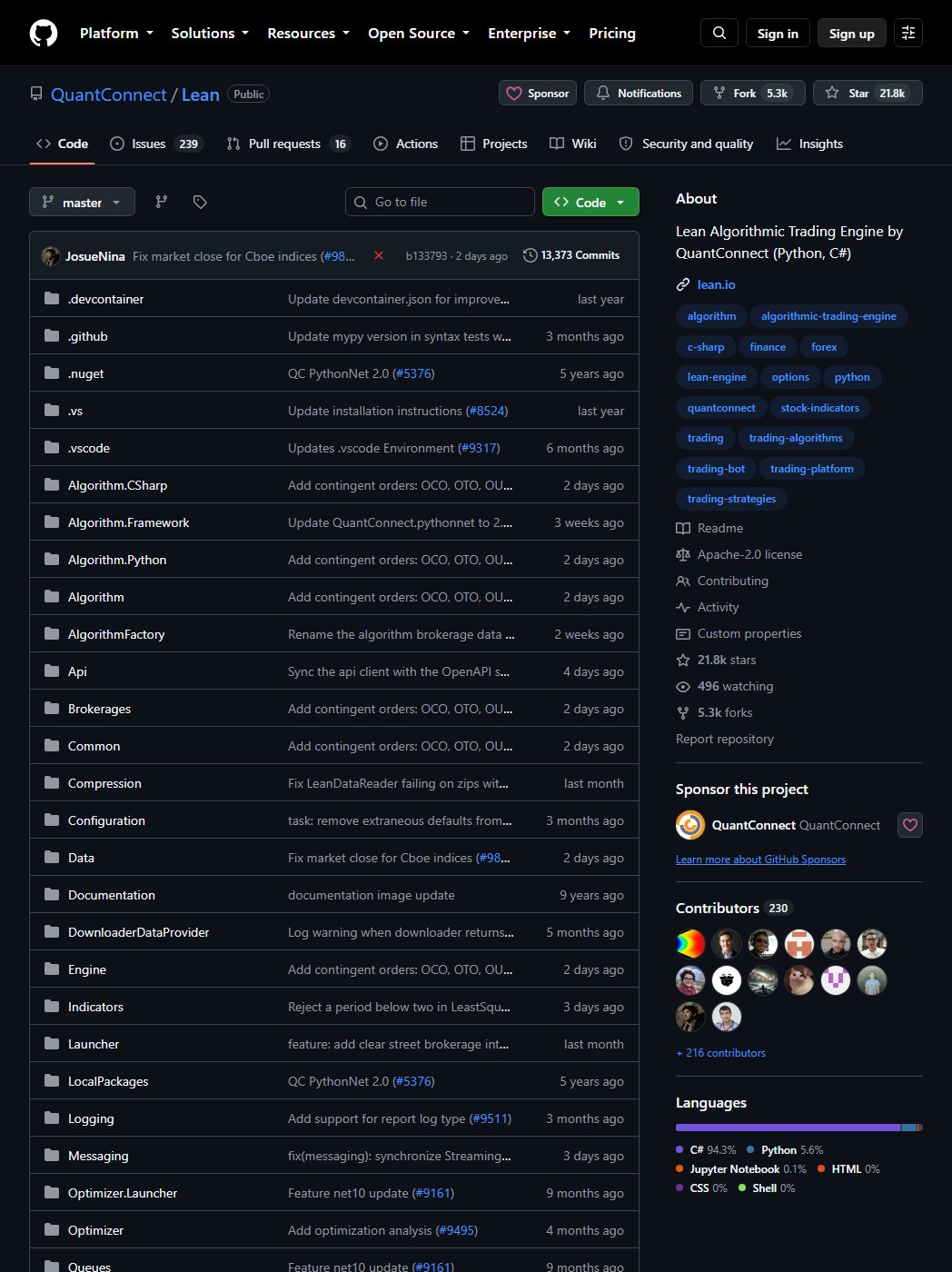Click the QuantConnect sponsor avatar logo
Viewport: 952px width, 1272px height.
point(690,825)
